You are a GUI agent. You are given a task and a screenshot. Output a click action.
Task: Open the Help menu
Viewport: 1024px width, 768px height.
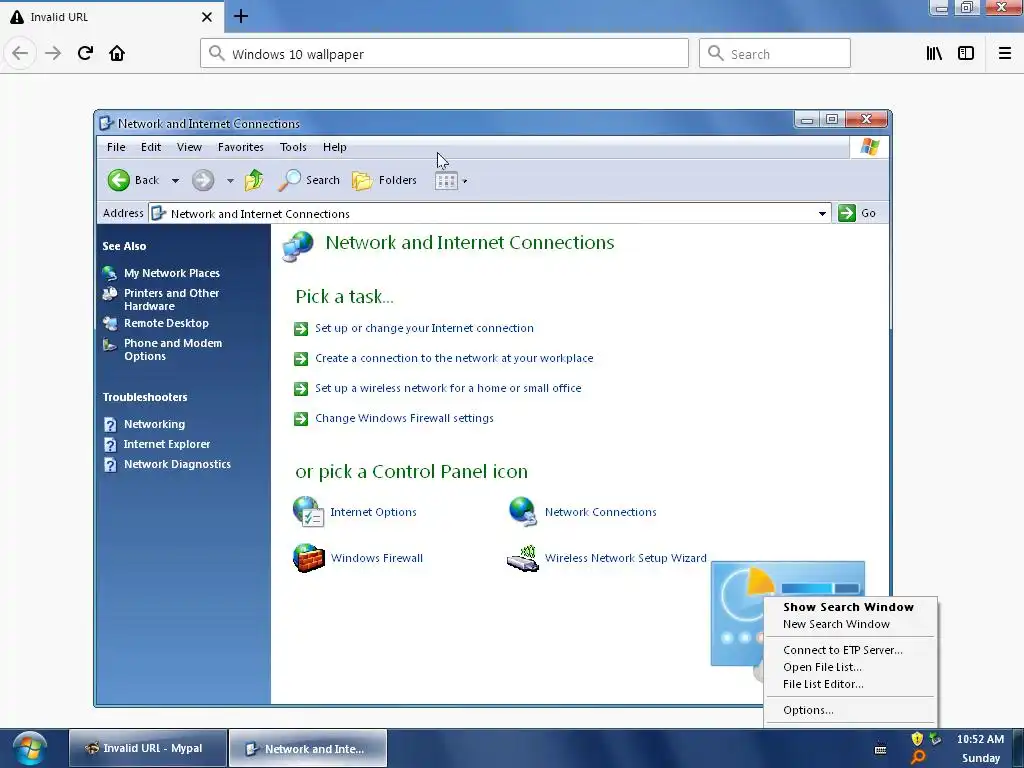click(334, 147)
